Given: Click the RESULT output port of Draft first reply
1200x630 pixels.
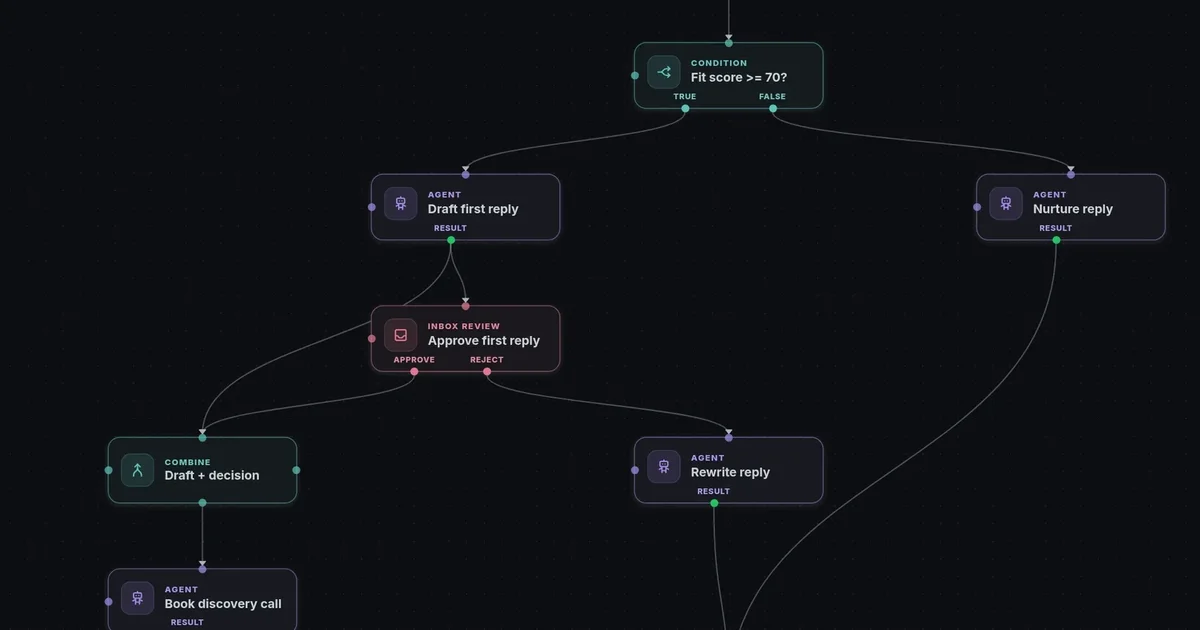Looking at the screenshot, I should [451, 240].
